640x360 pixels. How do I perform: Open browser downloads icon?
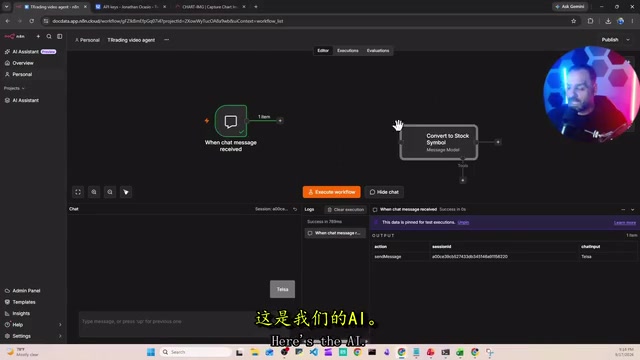coord(608,21)
